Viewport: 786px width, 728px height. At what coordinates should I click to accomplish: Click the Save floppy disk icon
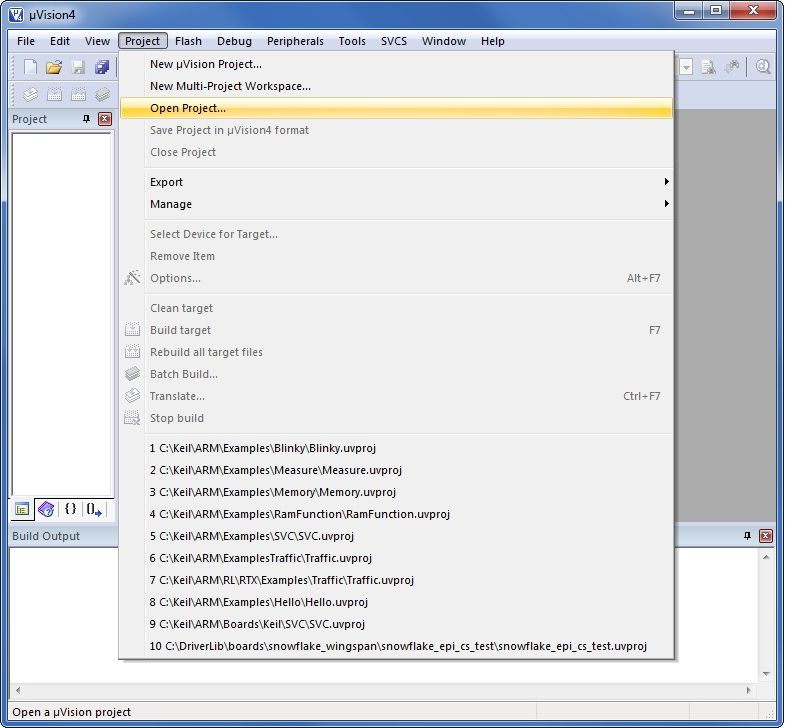tap(78, 67)
